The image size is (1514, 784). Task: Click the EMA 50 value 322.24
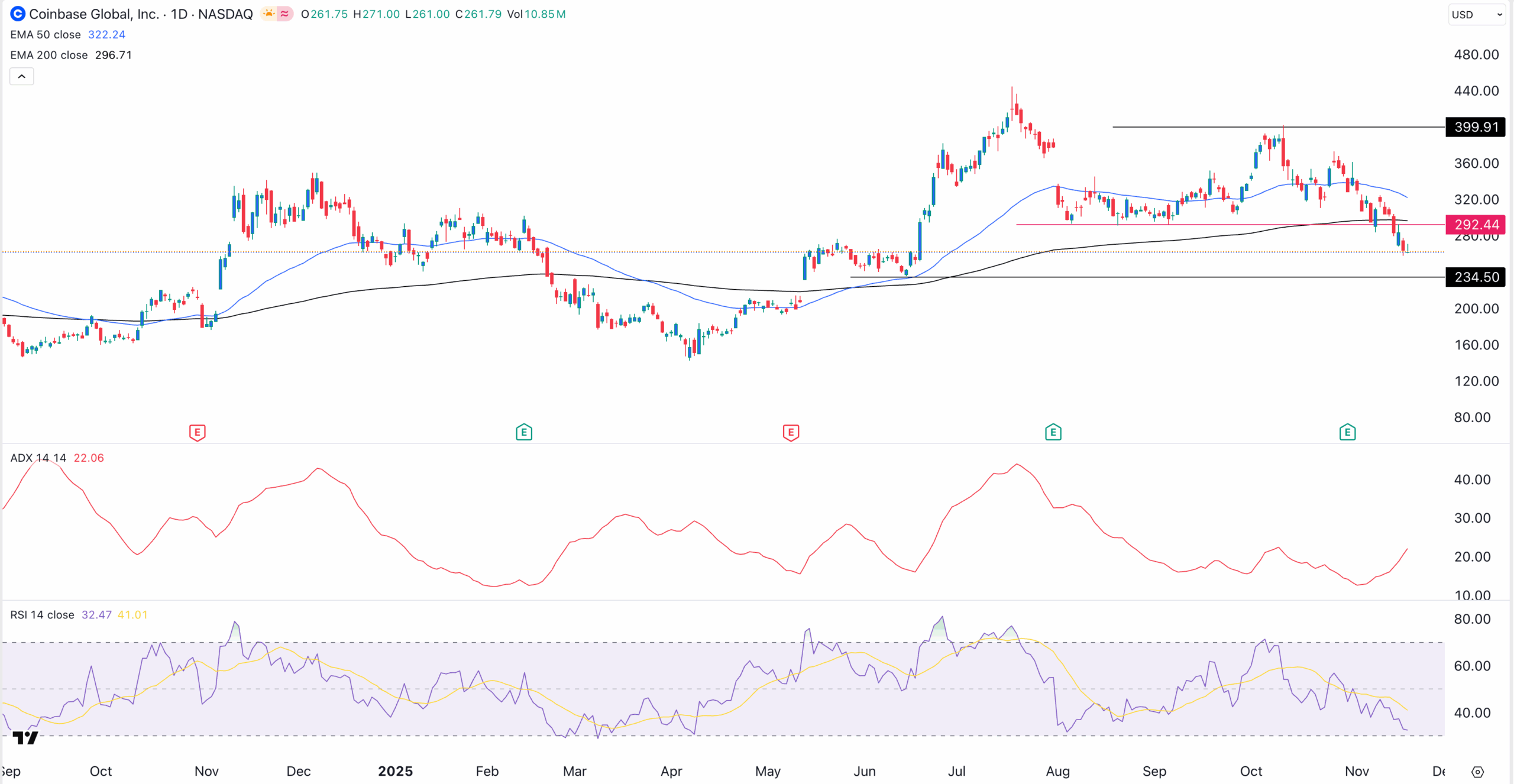tap(106, 34)
